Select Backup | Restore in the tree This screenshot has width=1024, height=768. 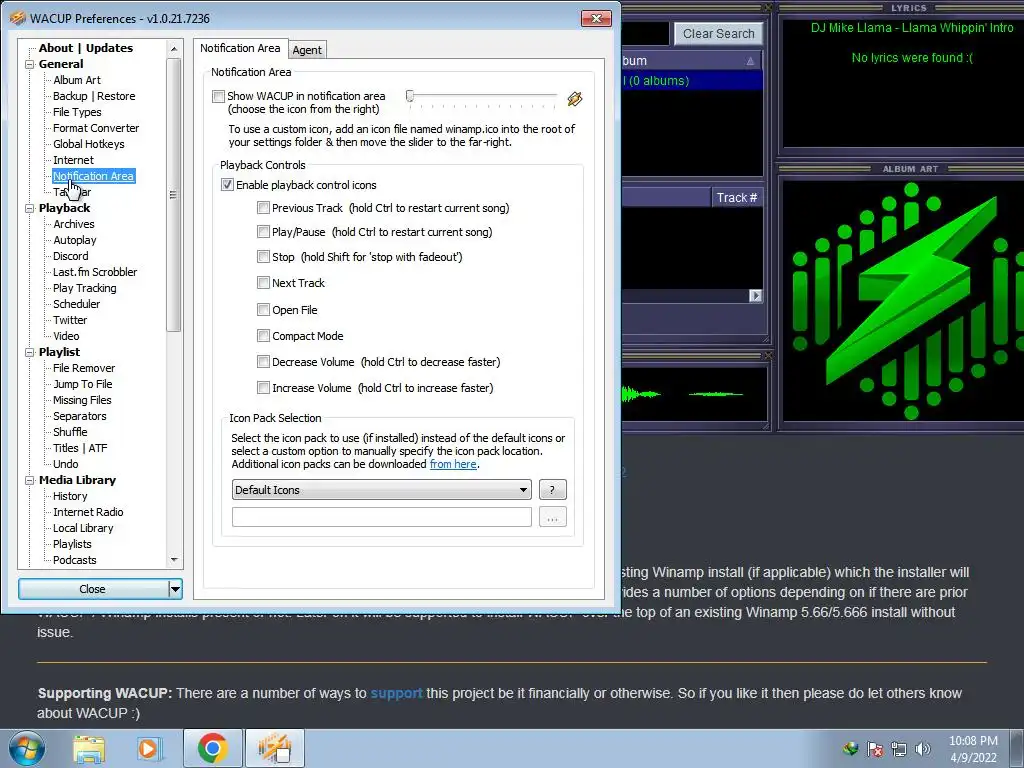pos(94,96)
